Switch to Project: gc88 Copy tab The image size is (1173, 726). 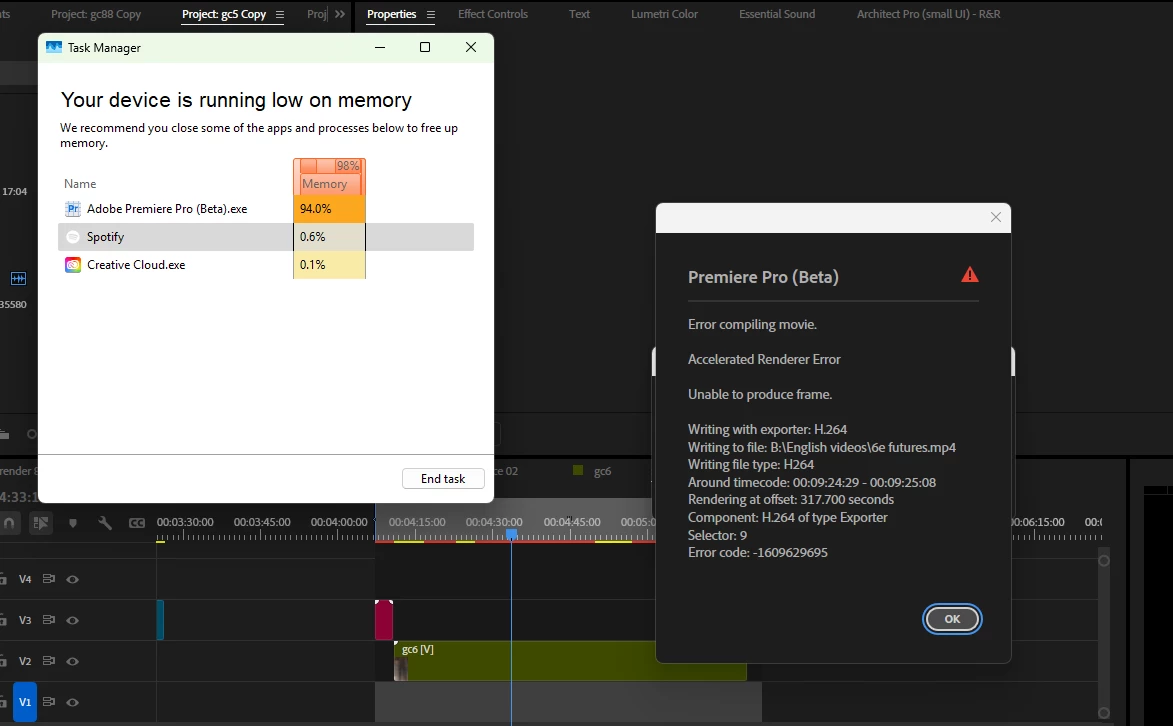tap(96, 14)
